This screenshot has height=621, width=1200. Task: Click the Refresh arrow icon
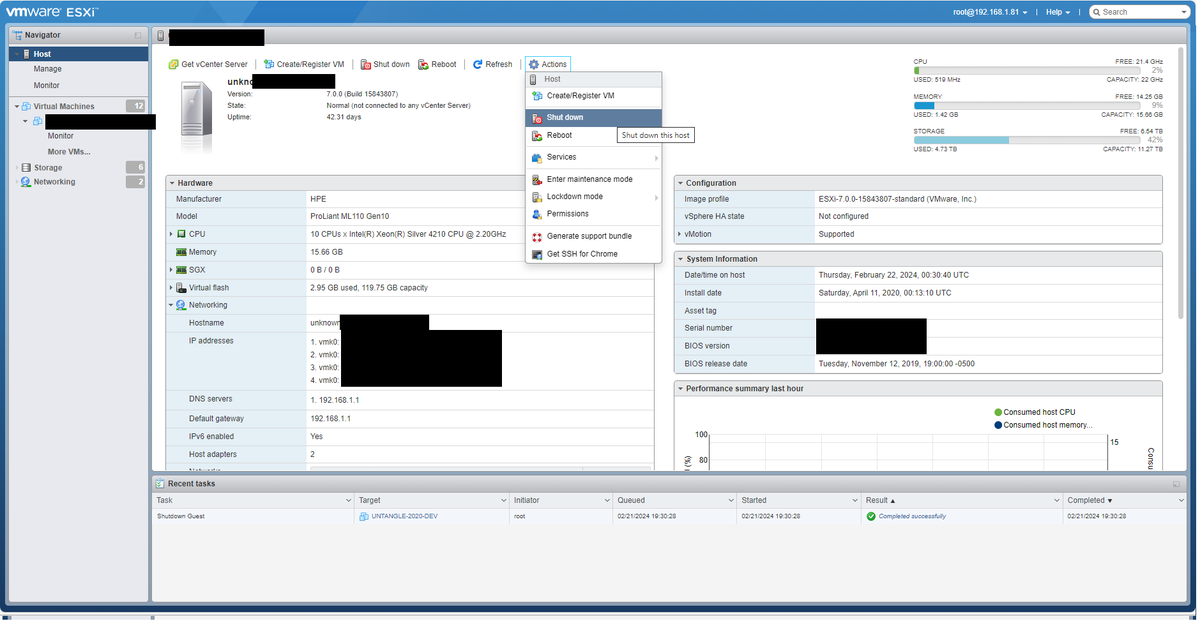pos(478,64)
